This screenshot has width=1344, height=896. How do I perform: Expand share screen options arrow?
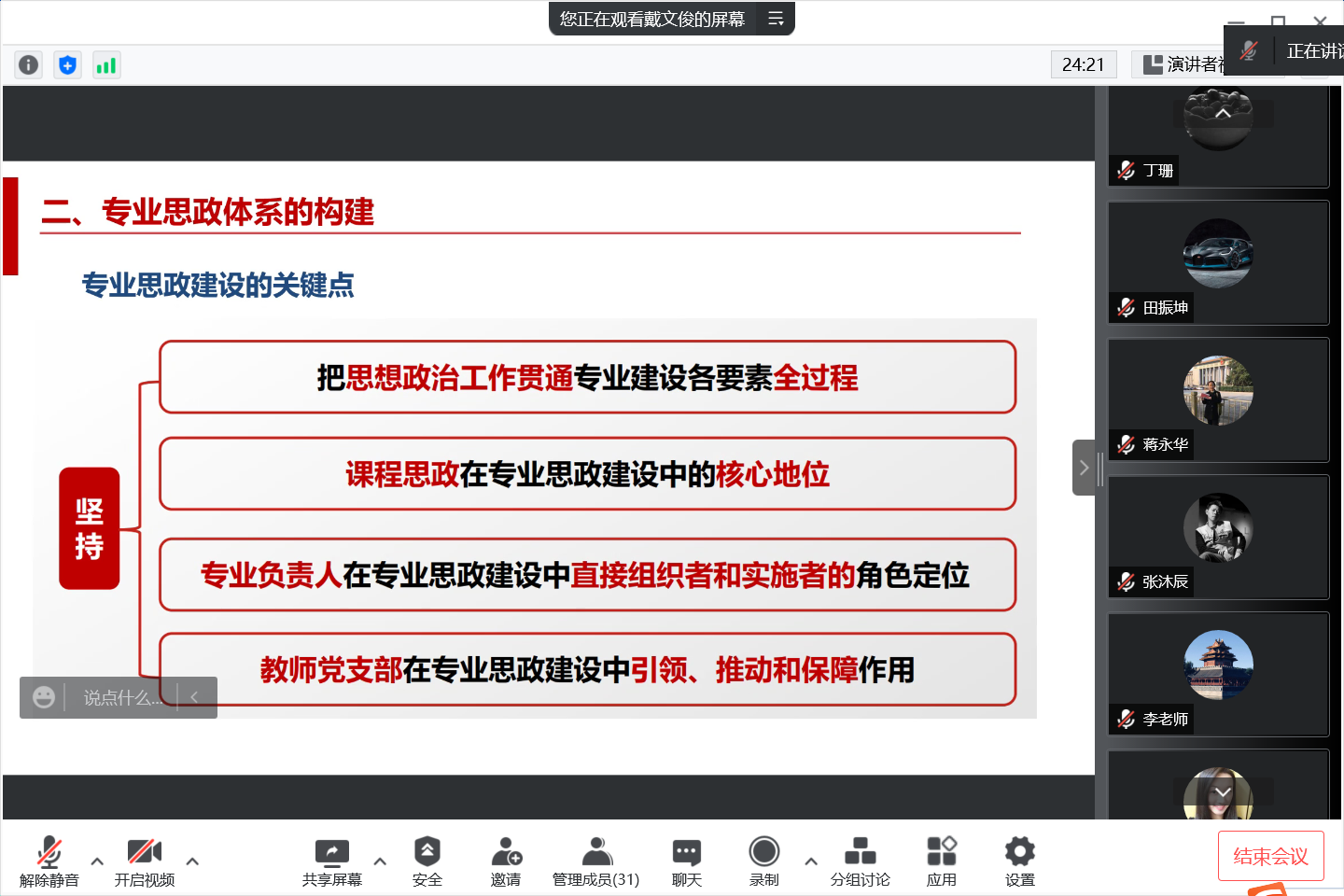[x=380, y=861]
